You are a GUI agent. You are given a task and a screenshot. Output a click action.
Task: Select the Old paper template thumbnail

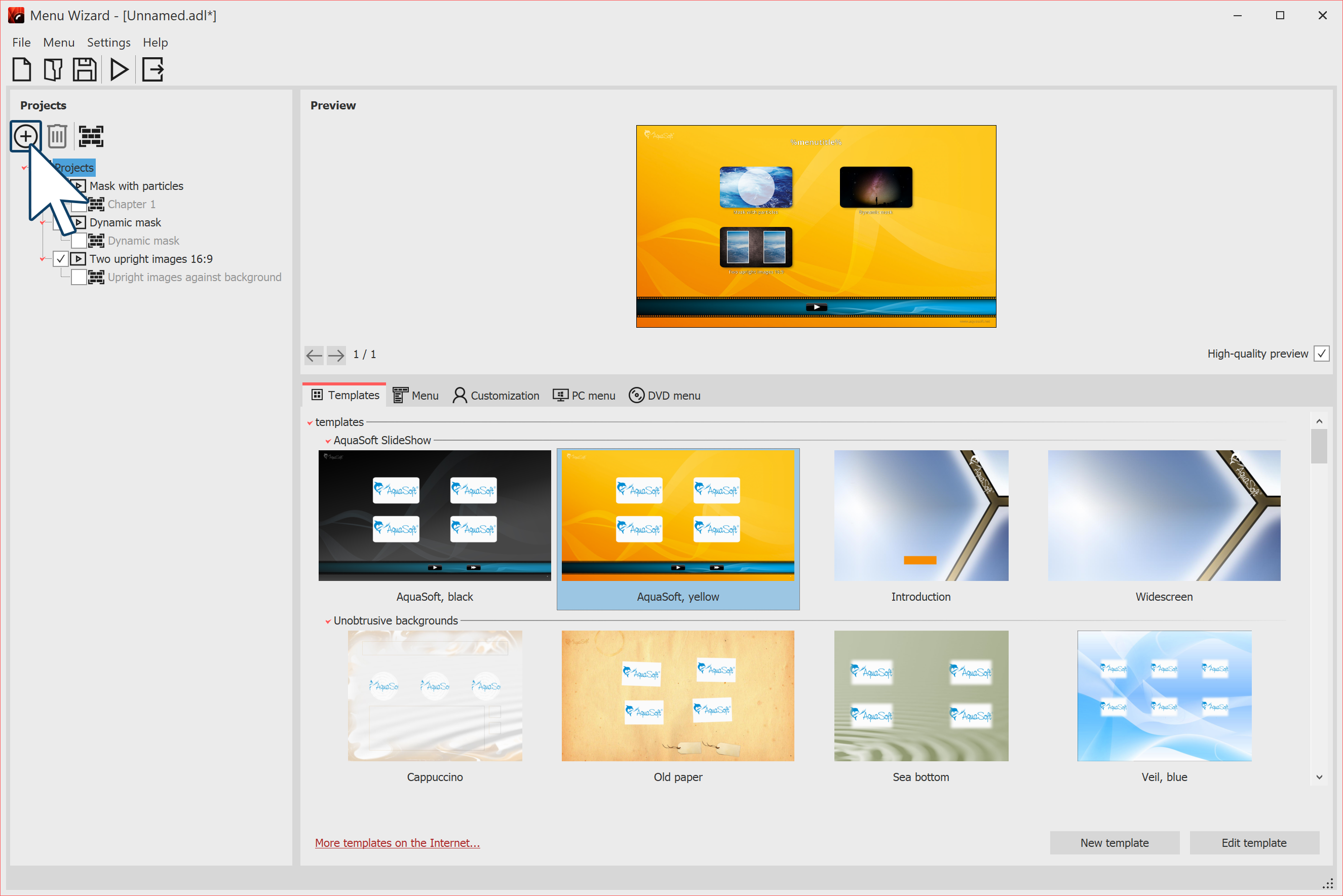(678, 695)
